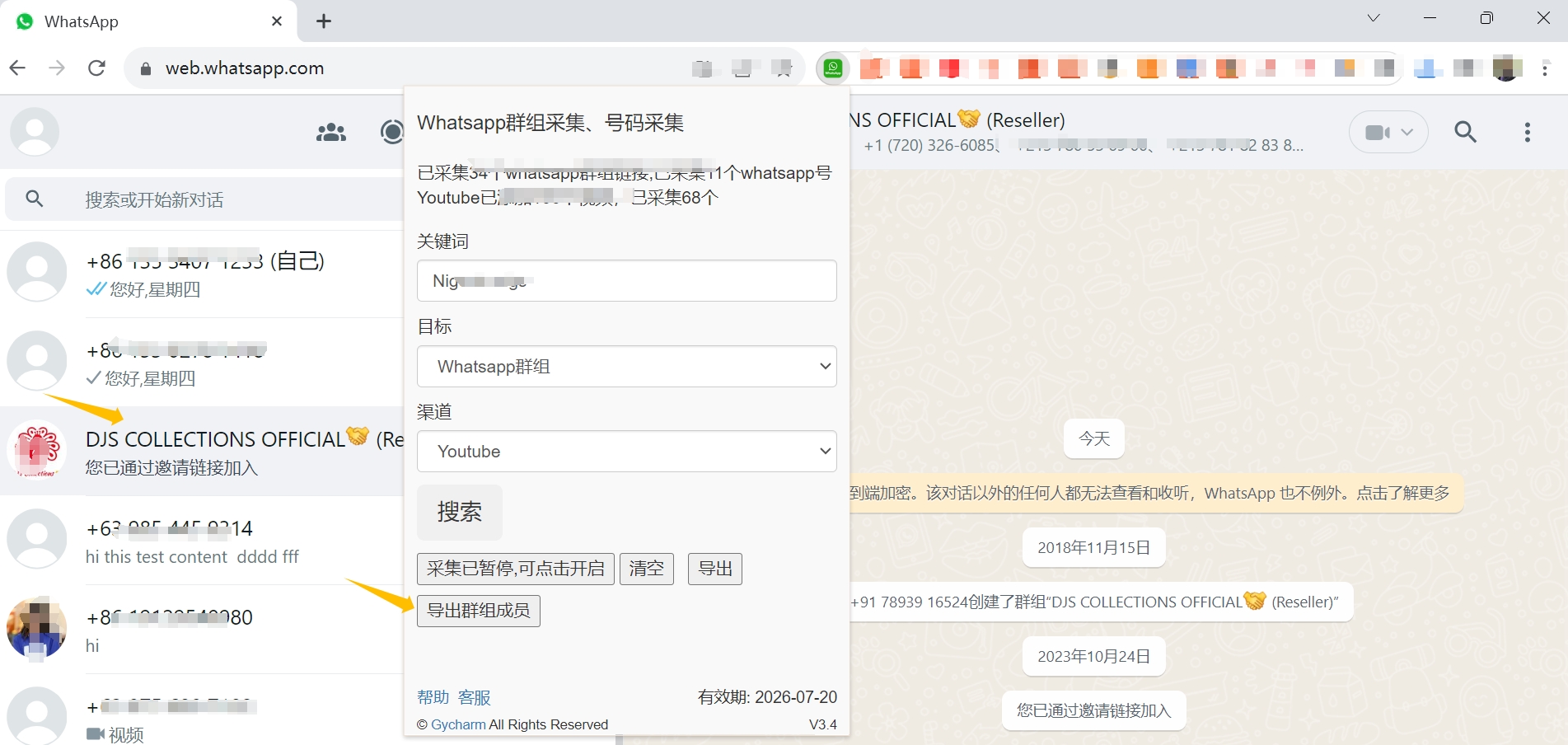Open a new browser tab
1568x745 pixels.
[x=324, y=21]
